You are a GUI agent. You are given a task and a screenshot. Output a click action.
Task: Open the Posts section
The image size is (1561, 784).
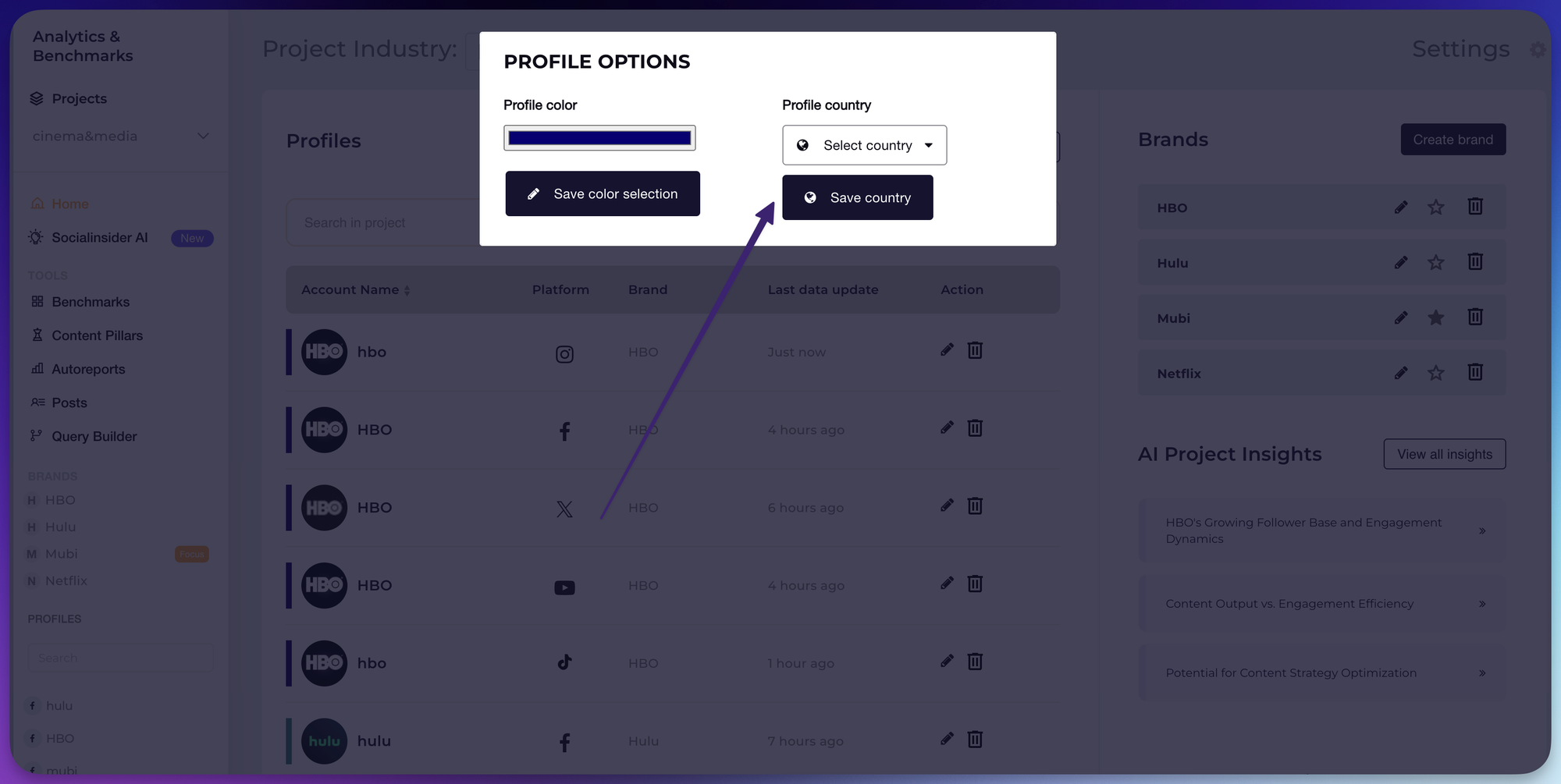coord(69,403)
